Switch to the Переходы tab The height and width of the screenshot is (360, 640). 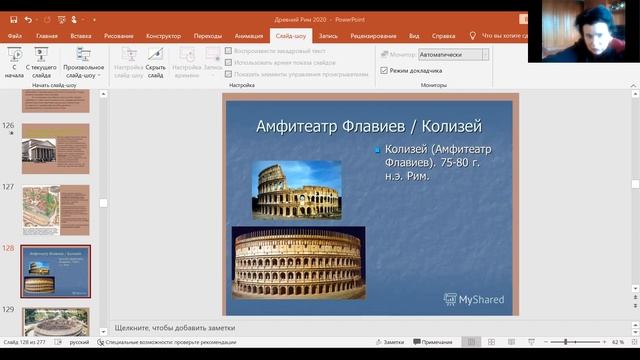[208, 36]
